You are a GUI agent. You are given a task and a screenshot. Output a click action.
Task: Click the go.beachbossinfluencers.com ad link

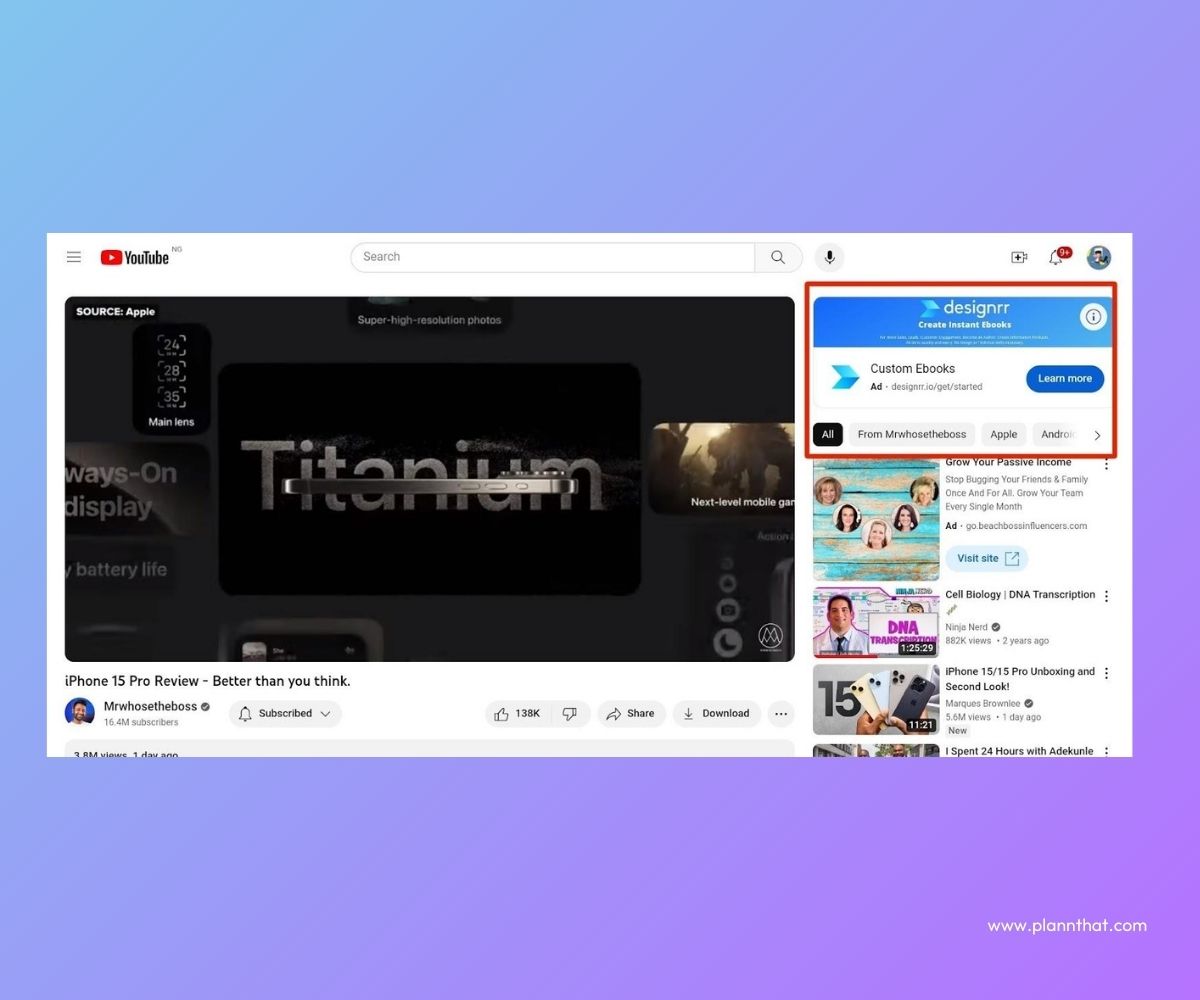pos(1026,526)
